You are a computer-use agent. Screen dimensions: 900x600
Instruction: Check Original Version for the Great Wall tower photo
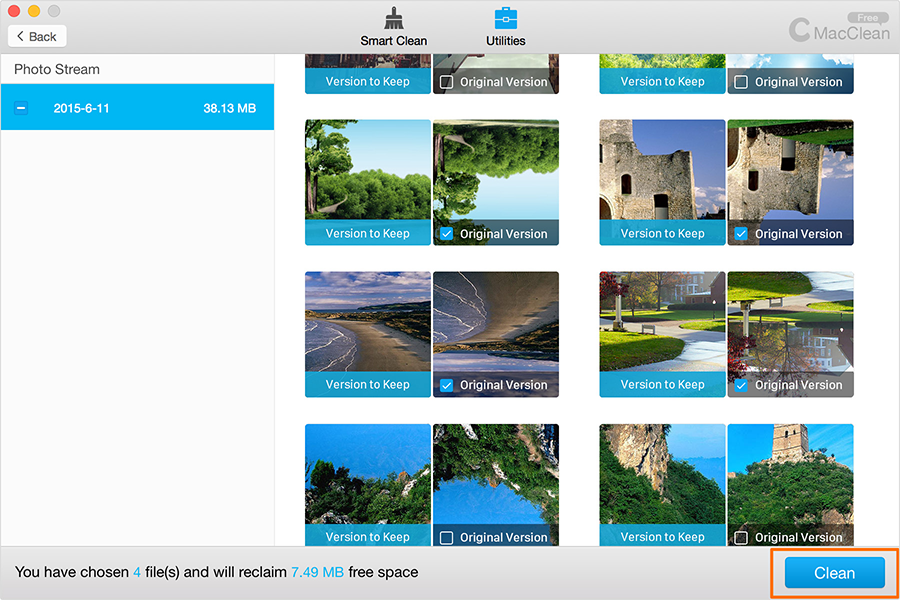(x=741, y=537)
